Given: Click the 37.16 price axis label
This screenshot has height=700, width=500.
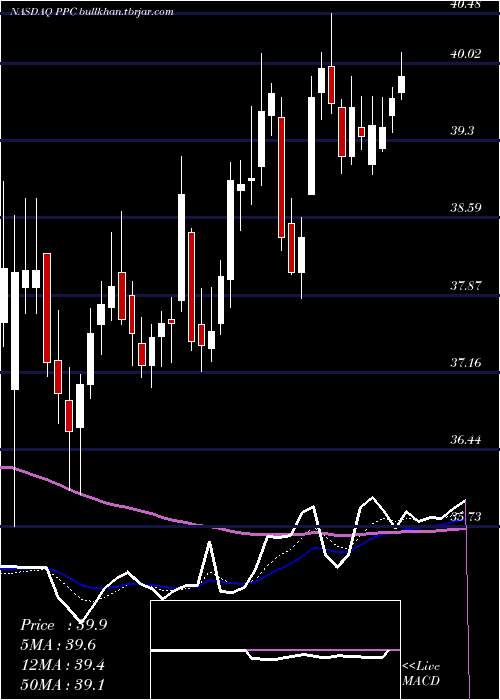Looking at the screenshot, I should [466, 362].
